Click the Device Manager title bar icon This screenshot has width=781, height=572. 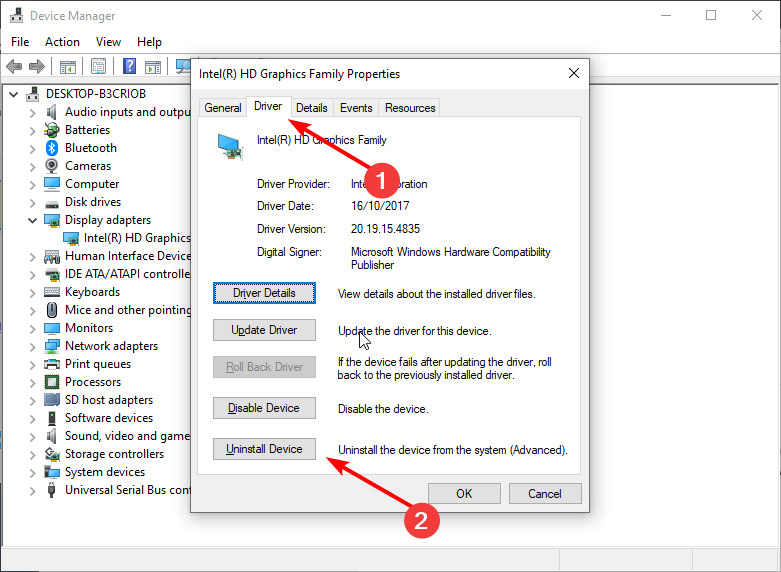pyautogui.click(x=16, y=15)
